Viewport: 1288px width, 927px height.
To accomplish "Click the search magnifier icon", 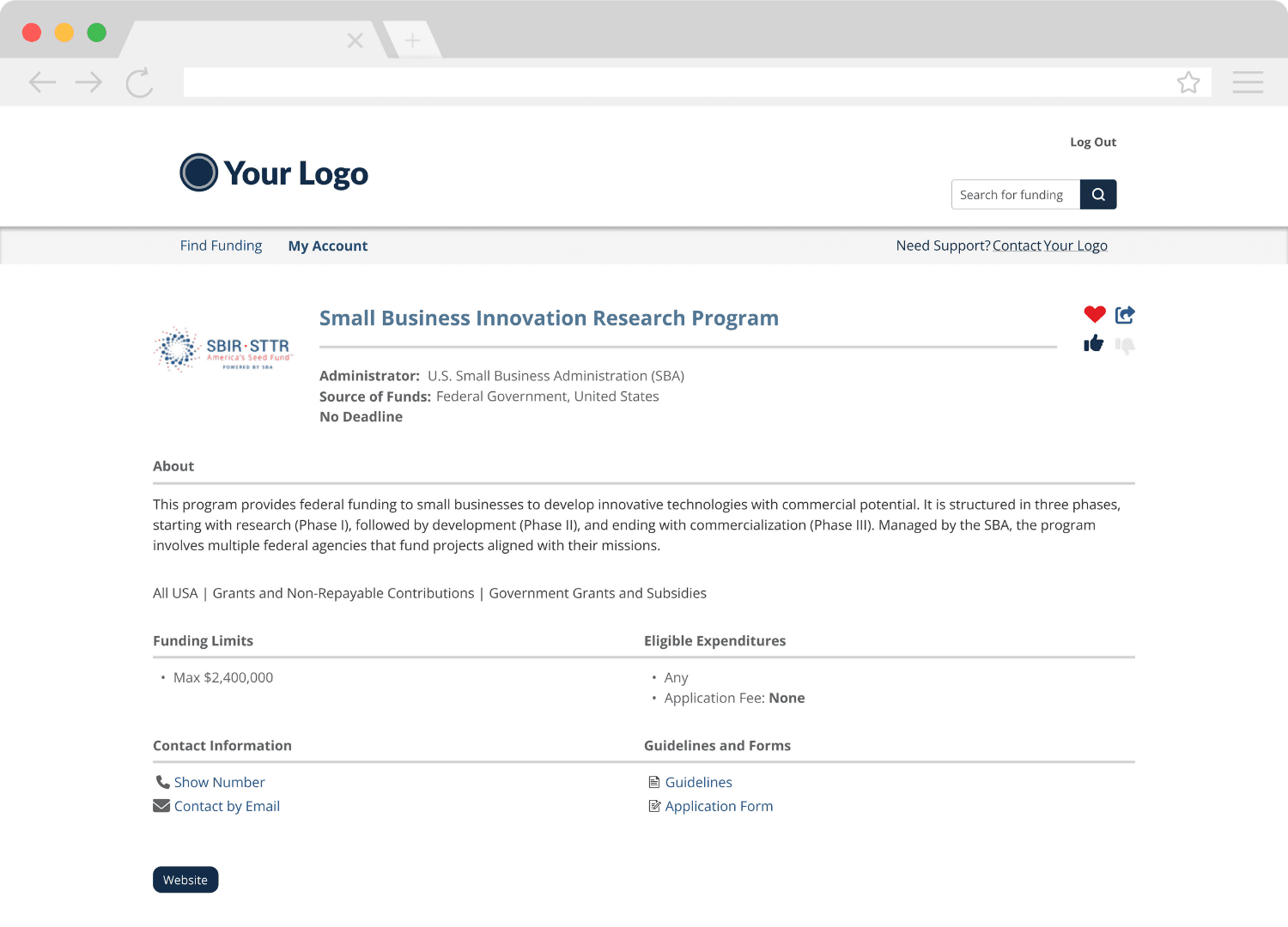I will pyautogui.click(x=1098, y=194).
